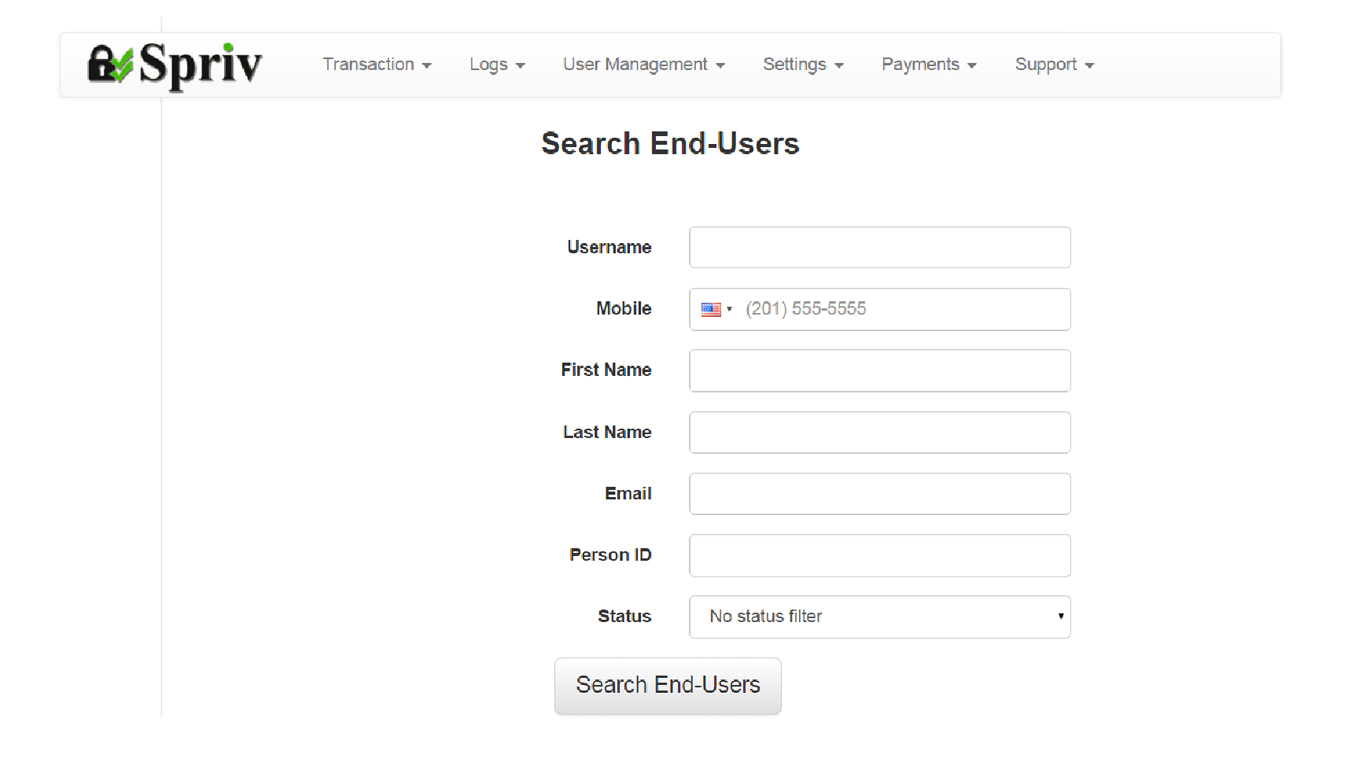Click the First Name label
The height and width of the screenshot is (768, 1366).
coord(606,370)
